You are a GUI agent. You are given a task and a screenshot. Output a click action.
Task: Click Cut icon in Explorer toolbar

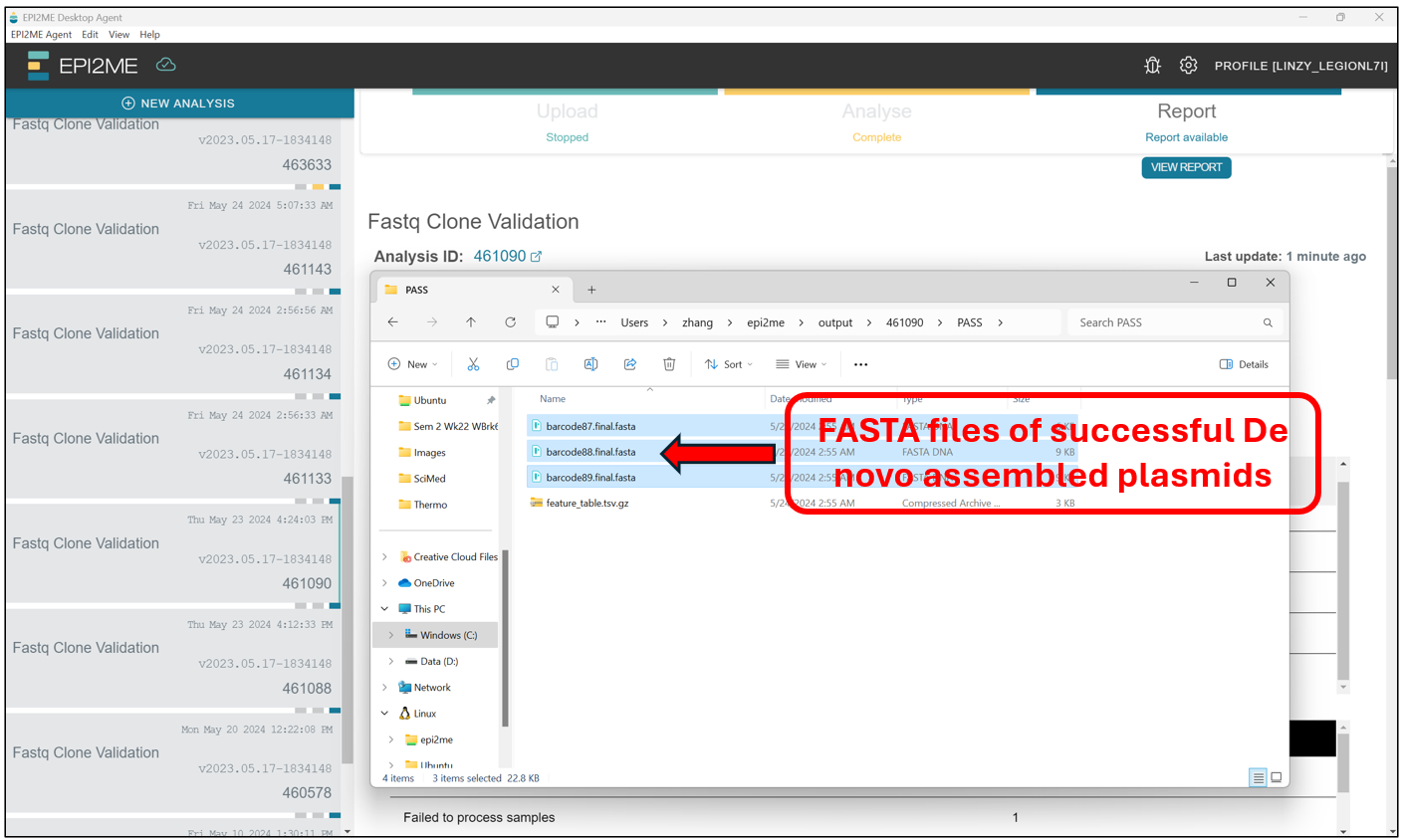point(473,364)
